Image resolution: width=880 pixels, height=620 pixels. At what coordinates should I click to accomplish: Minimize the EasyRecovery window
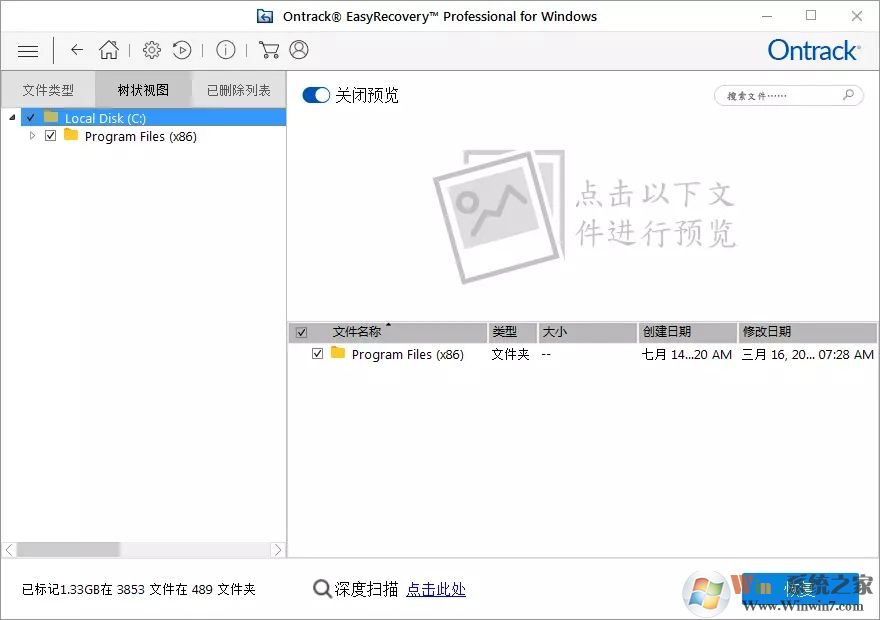pyautogui.click(x=767, y=16)
